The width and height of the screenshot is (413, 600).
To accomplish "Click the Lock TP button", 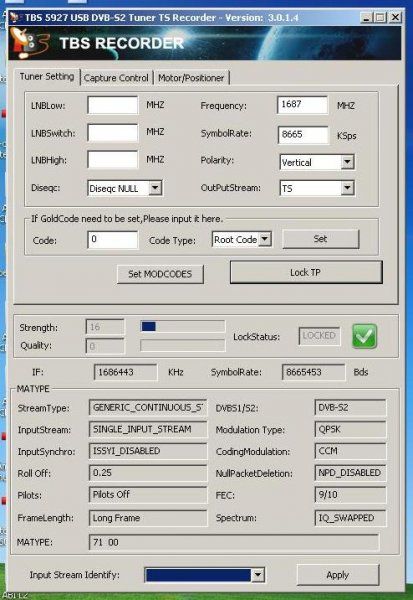I will (306, 272).
